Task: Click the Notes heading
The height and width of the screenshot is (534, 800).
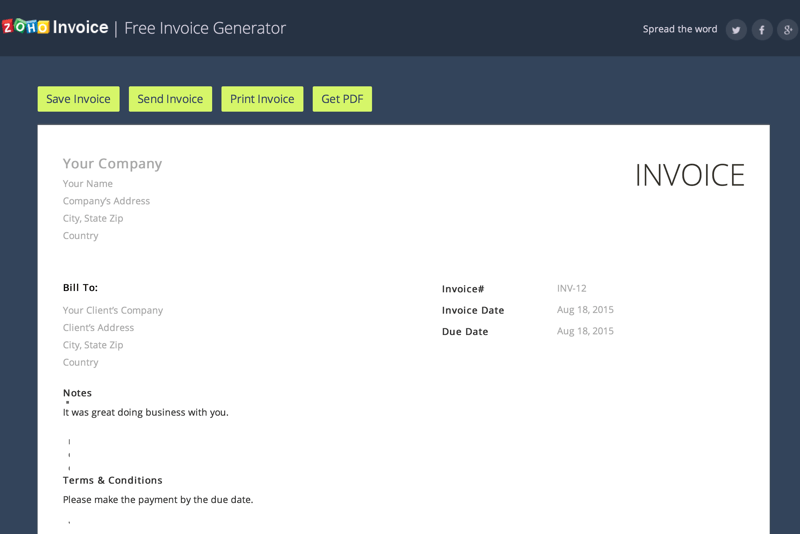Action: pyautogui.click(x=77, y=393)
